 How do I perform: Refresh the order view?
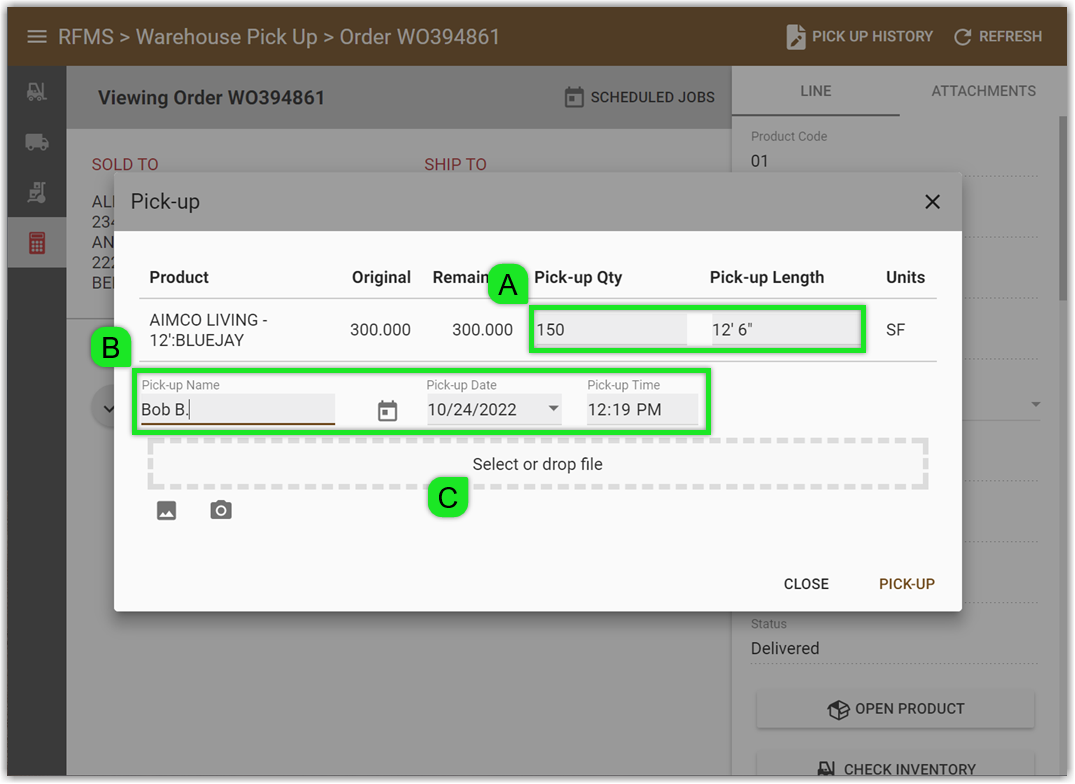997,36
